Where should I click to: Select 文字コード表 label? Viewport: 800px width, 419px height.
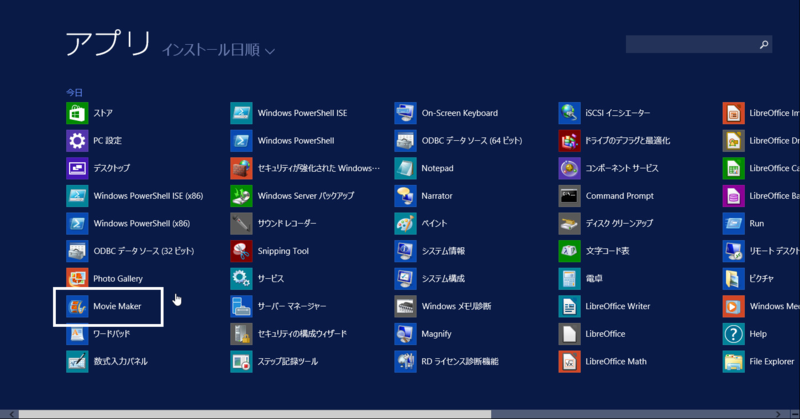(607, 251)
